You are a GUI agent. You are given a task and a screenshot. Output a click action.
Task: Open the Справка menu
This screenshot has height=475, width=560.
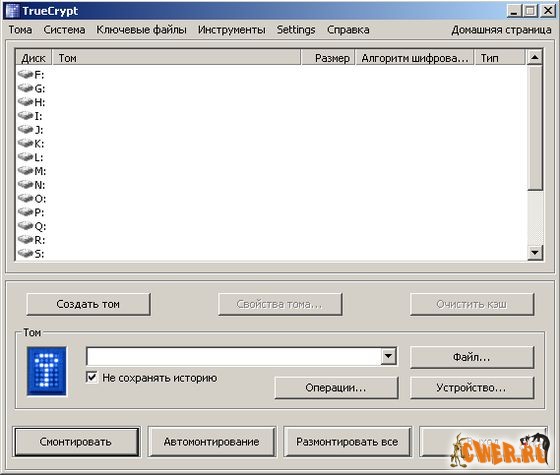[x=348, y=30]
